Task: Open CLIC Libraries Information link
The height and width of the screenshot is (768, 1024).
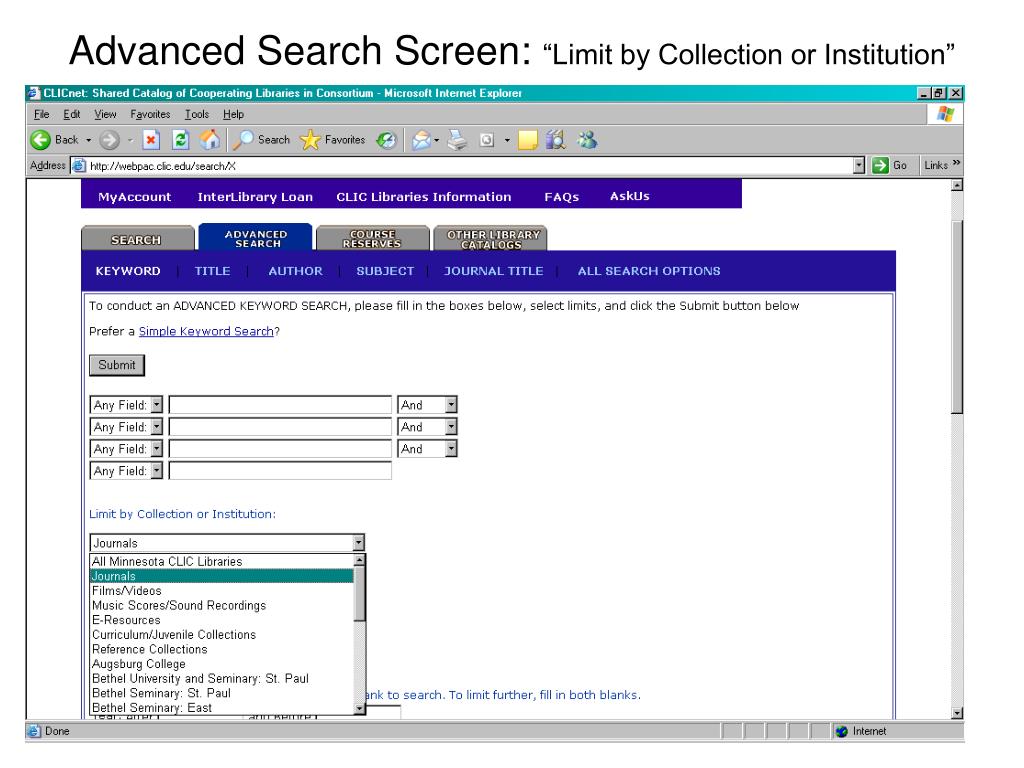Action: coord(424,197)
